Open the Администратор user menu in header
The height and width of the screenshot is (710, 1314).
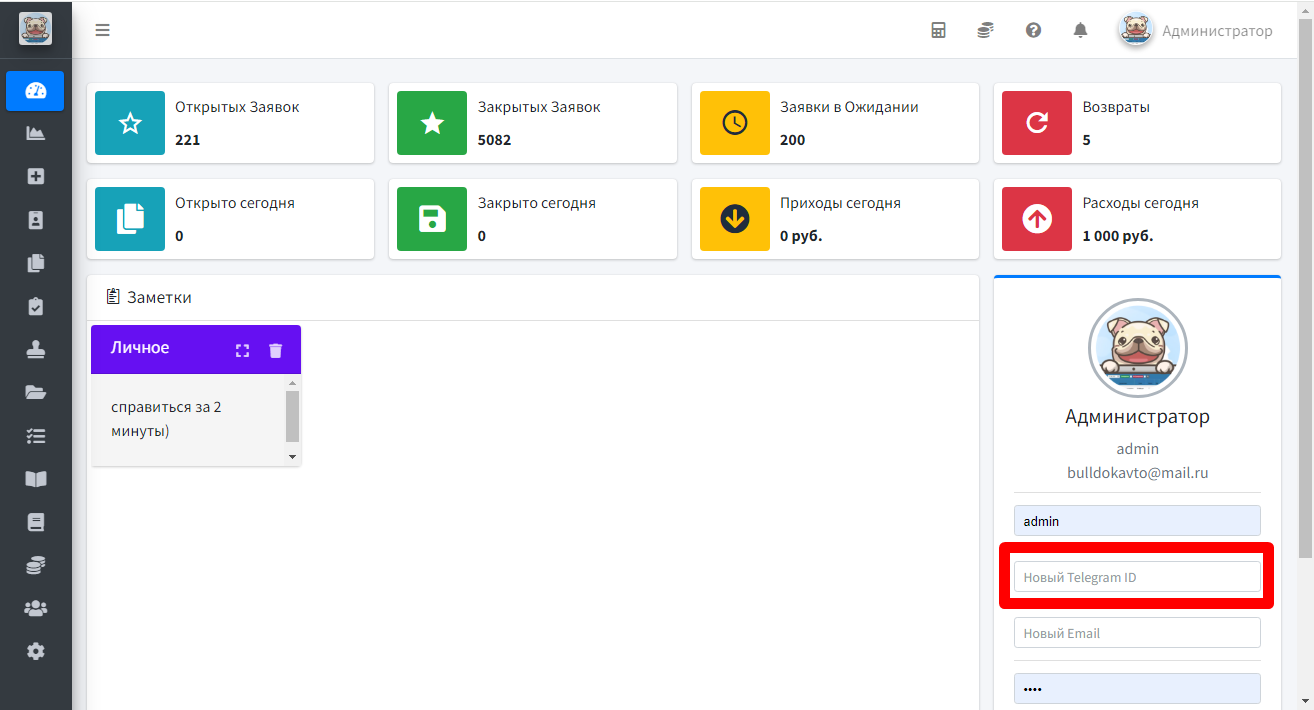pyautogui.click(x=1195, y=30)
